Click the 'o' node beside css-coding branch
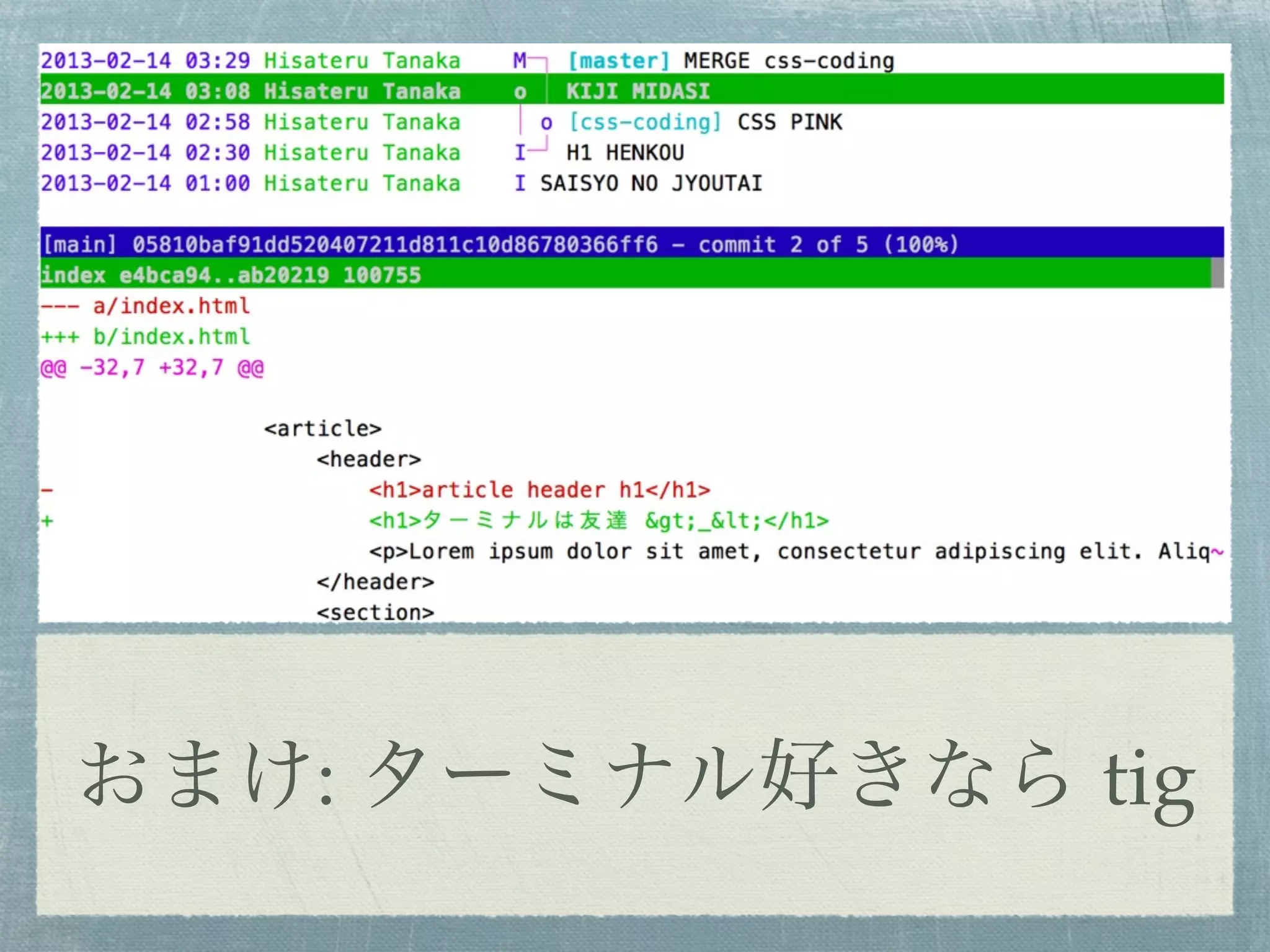Viewport: 1270px width, 952px height. pos(546,123)
